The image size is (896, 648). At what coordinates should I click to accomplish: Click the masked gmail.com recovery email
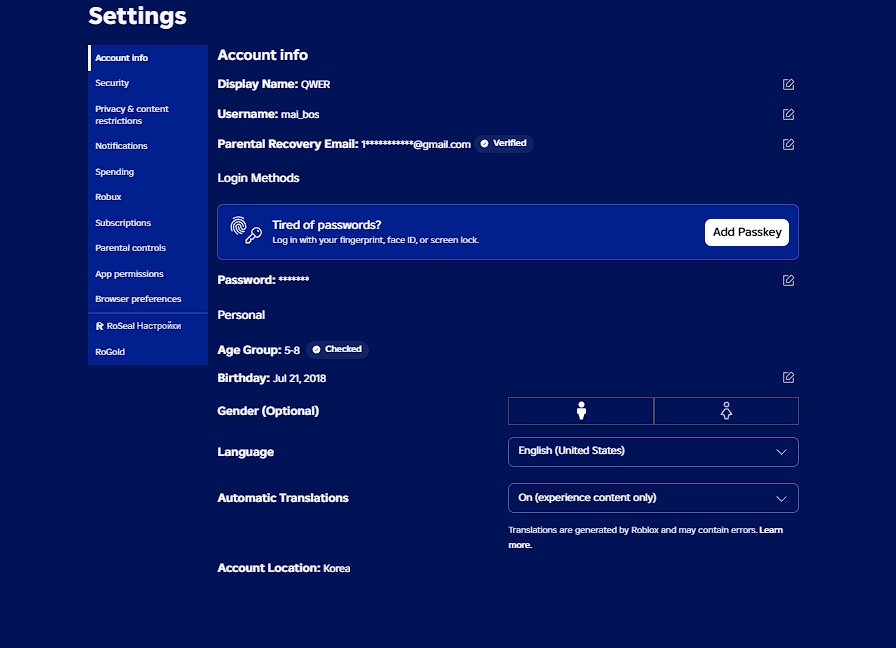coord(416,144)
